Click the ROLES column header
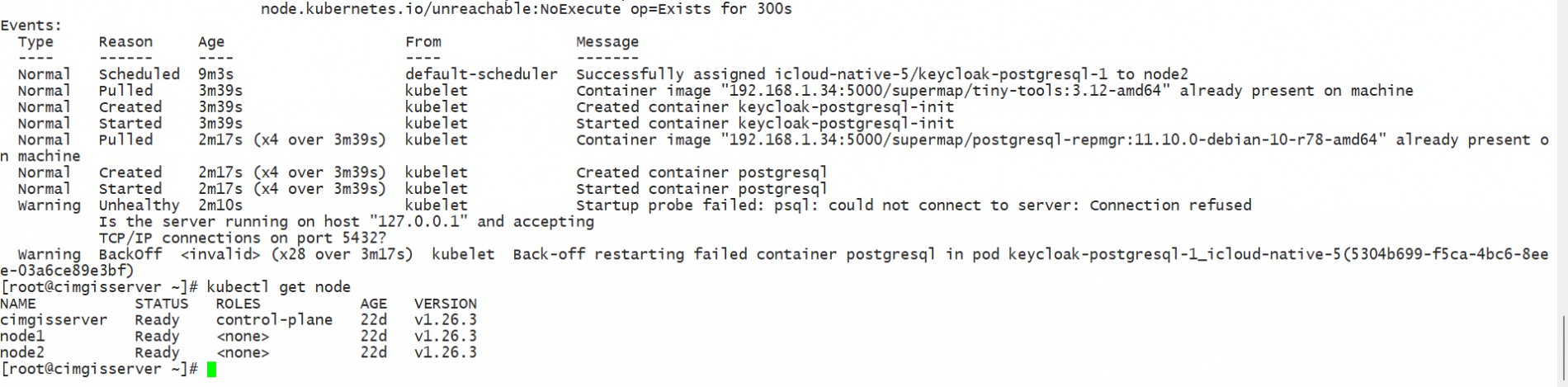 (x=238, y=304)
